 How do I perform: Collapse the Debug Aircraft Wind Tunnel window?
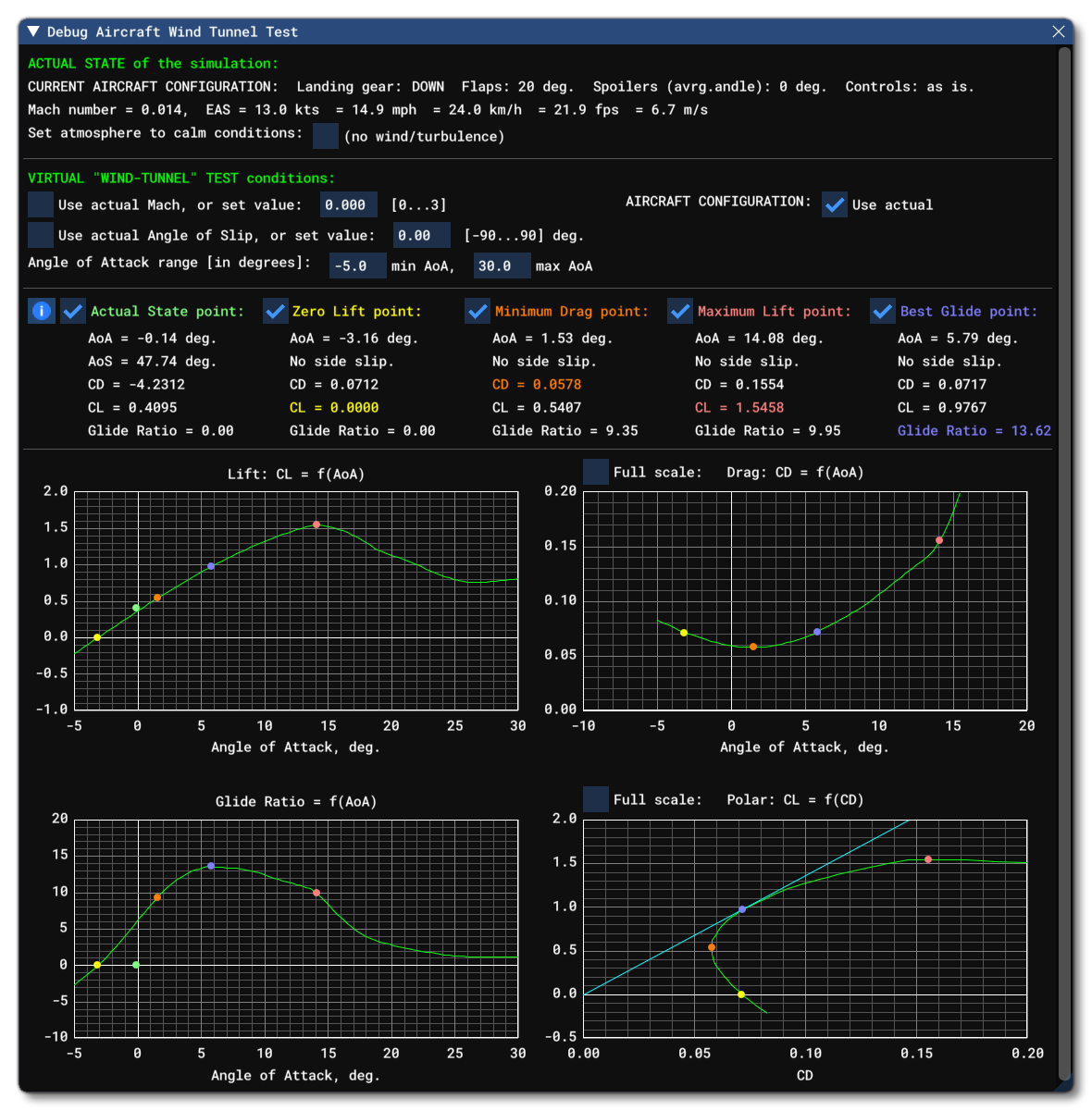pyautogui.click(x=33, y=32)
